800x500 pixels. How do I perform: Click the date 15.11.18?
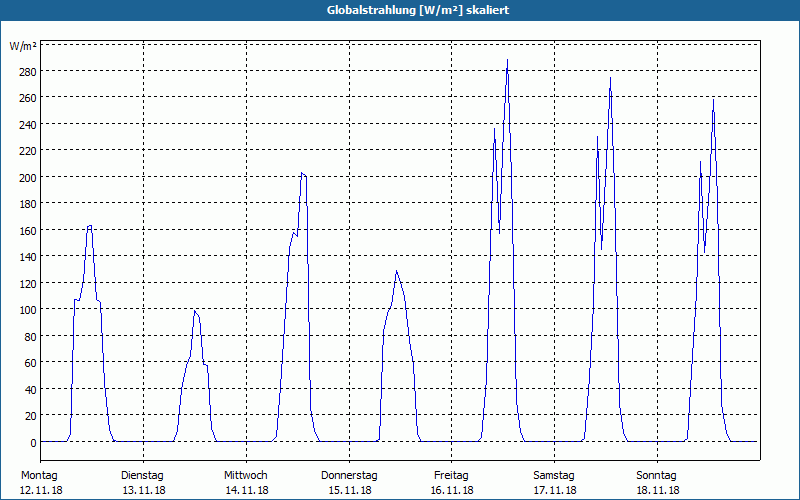click(x=350, y=490)
